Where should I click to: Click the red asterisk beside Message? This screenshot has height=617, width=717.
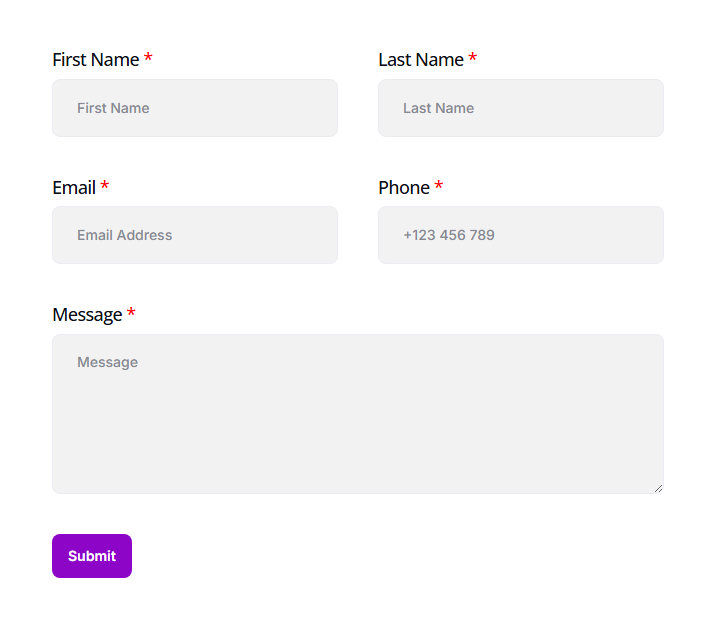coord(131,313)
